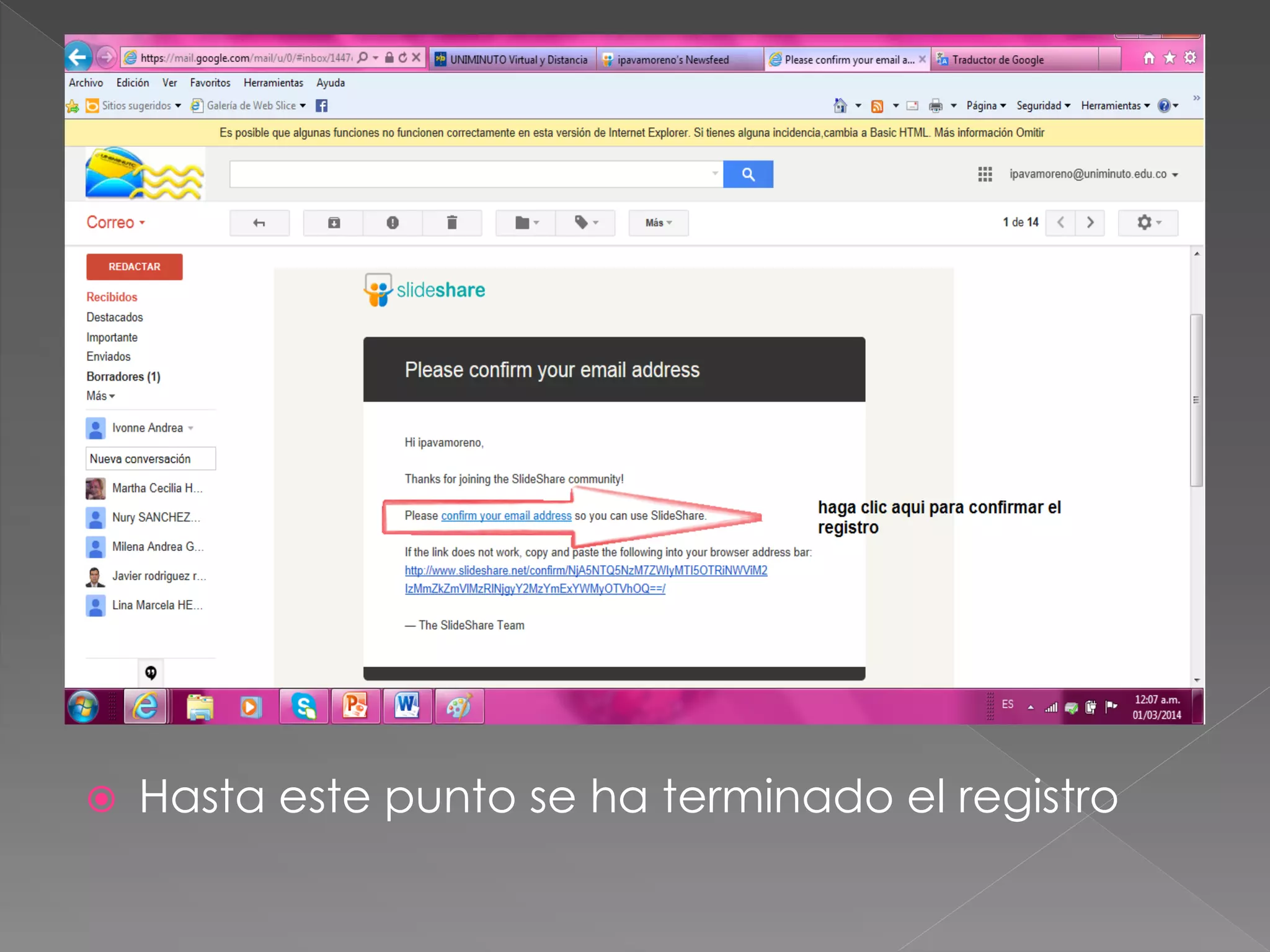The height and width of the screenshot is (952, 1270).
Task: Open the Seguridad command bar dropdown
Action: click(x=1044, y=106)
